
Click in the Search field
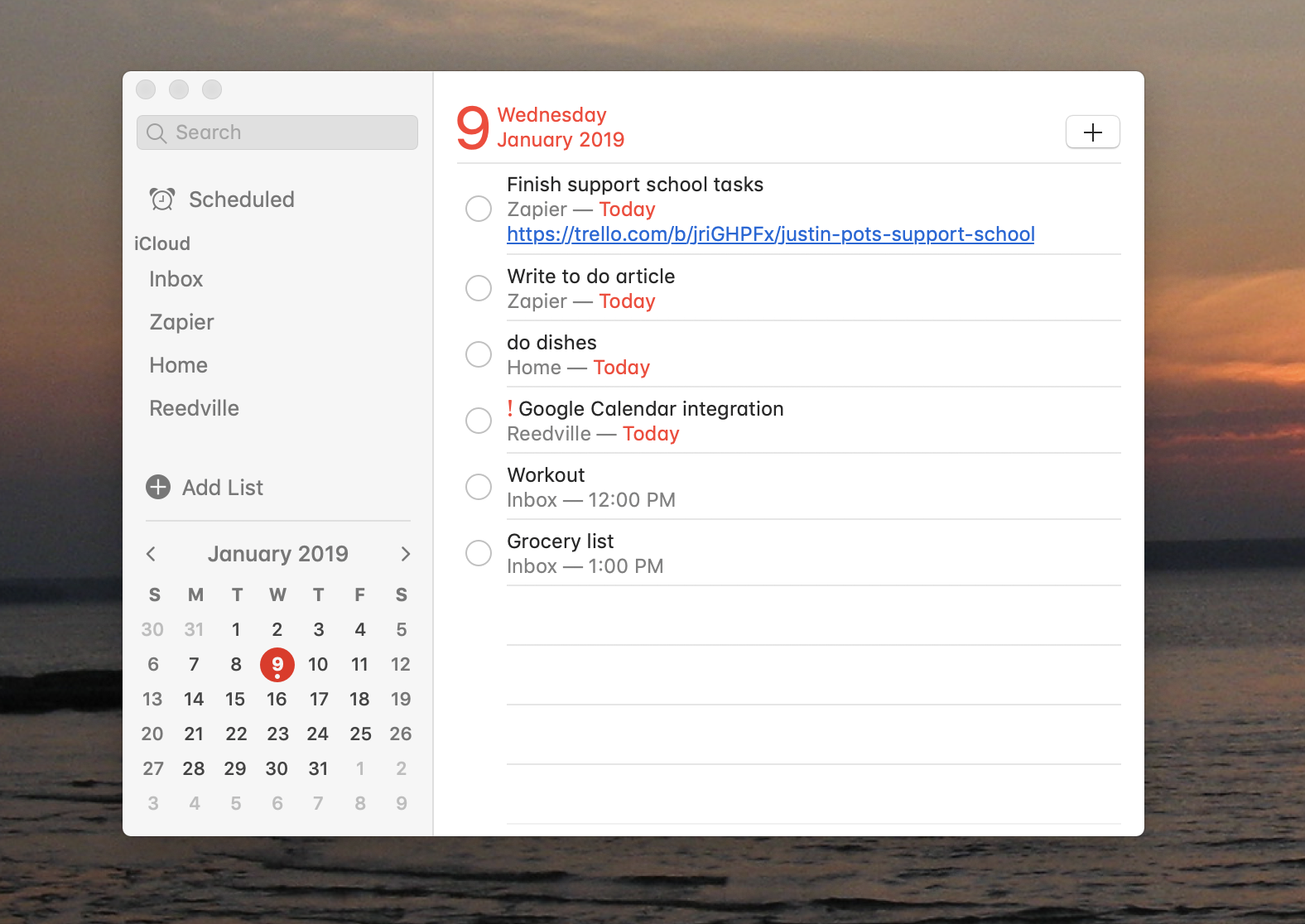point(277,132)
